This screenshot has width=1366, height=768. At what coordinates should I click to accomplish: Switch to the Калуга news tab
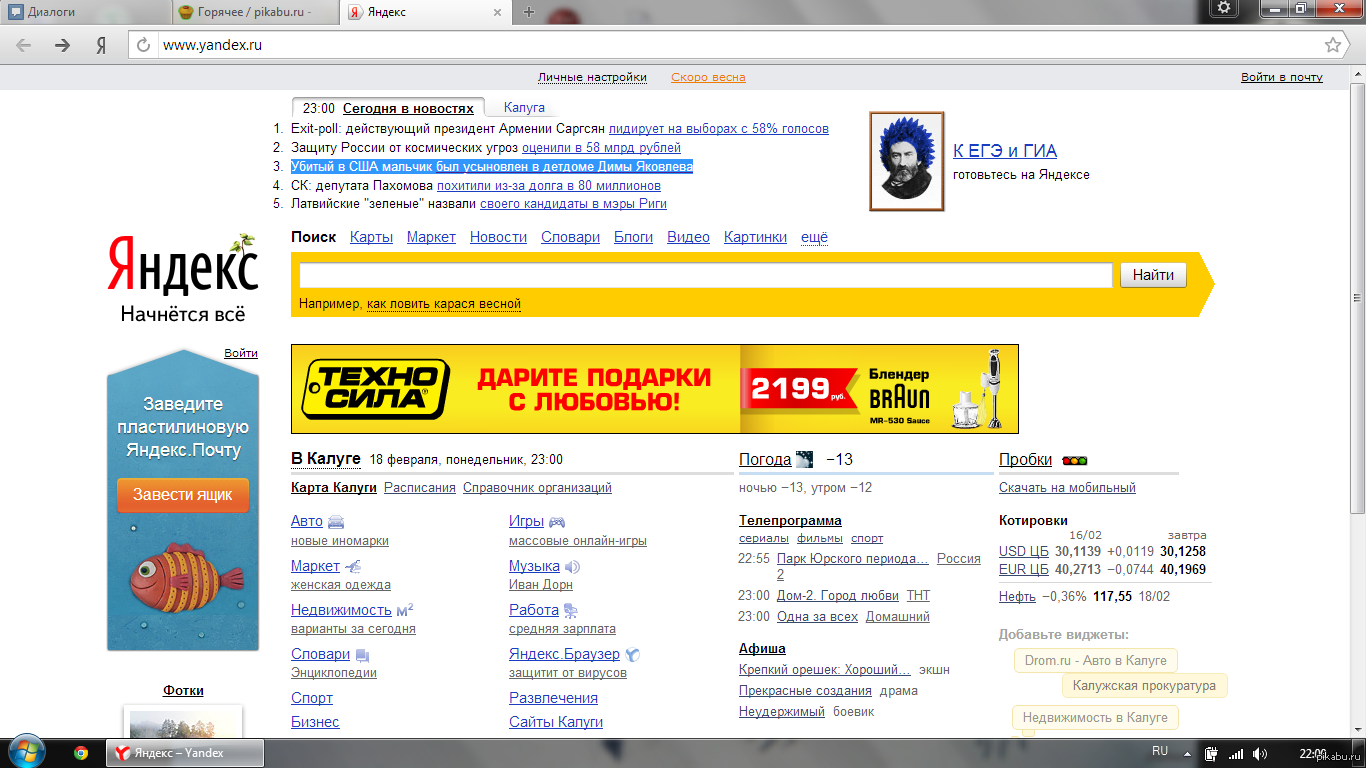tap(524, 107)
